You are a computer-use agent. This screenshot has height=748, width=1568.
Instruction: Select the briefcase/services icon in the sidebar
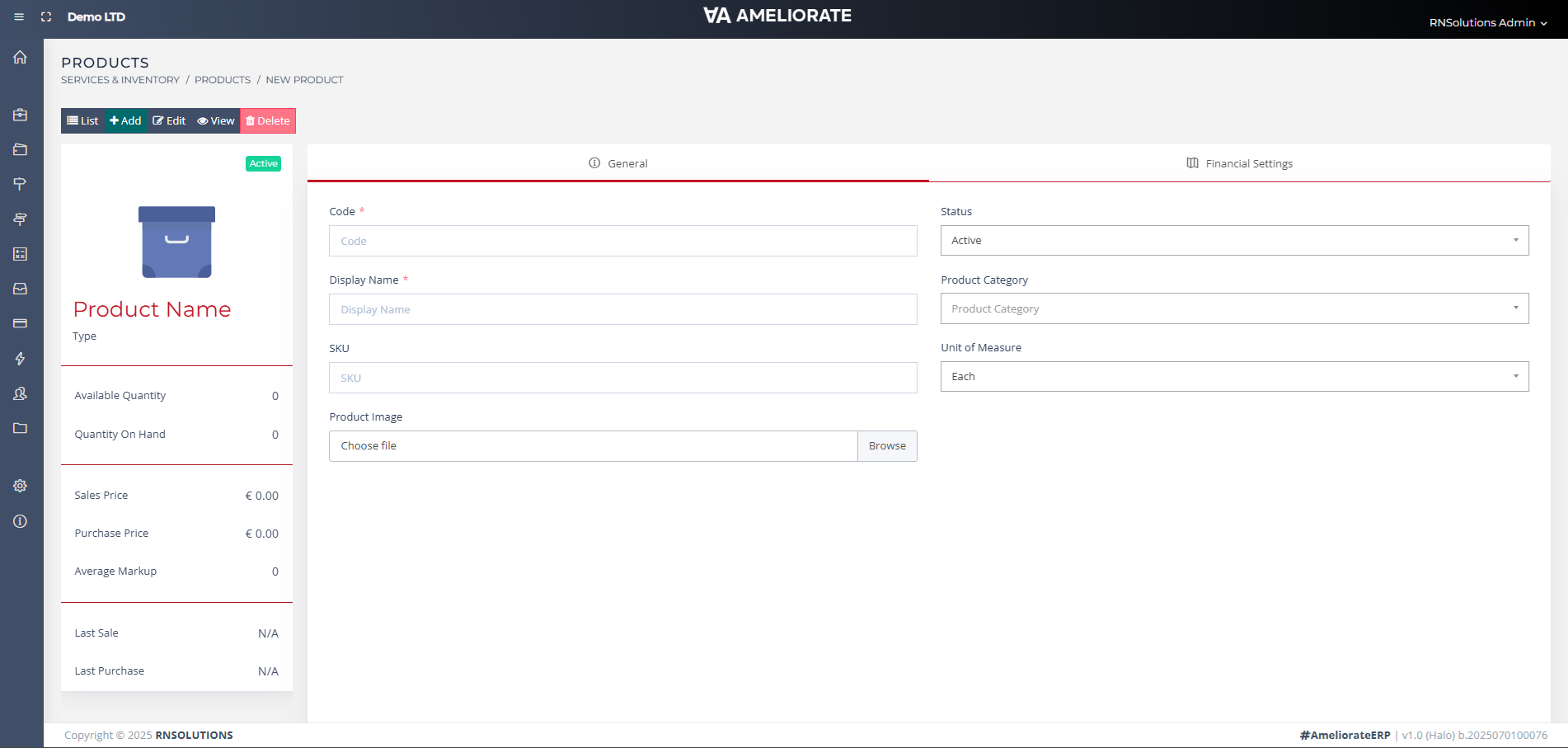pos(20,115)
